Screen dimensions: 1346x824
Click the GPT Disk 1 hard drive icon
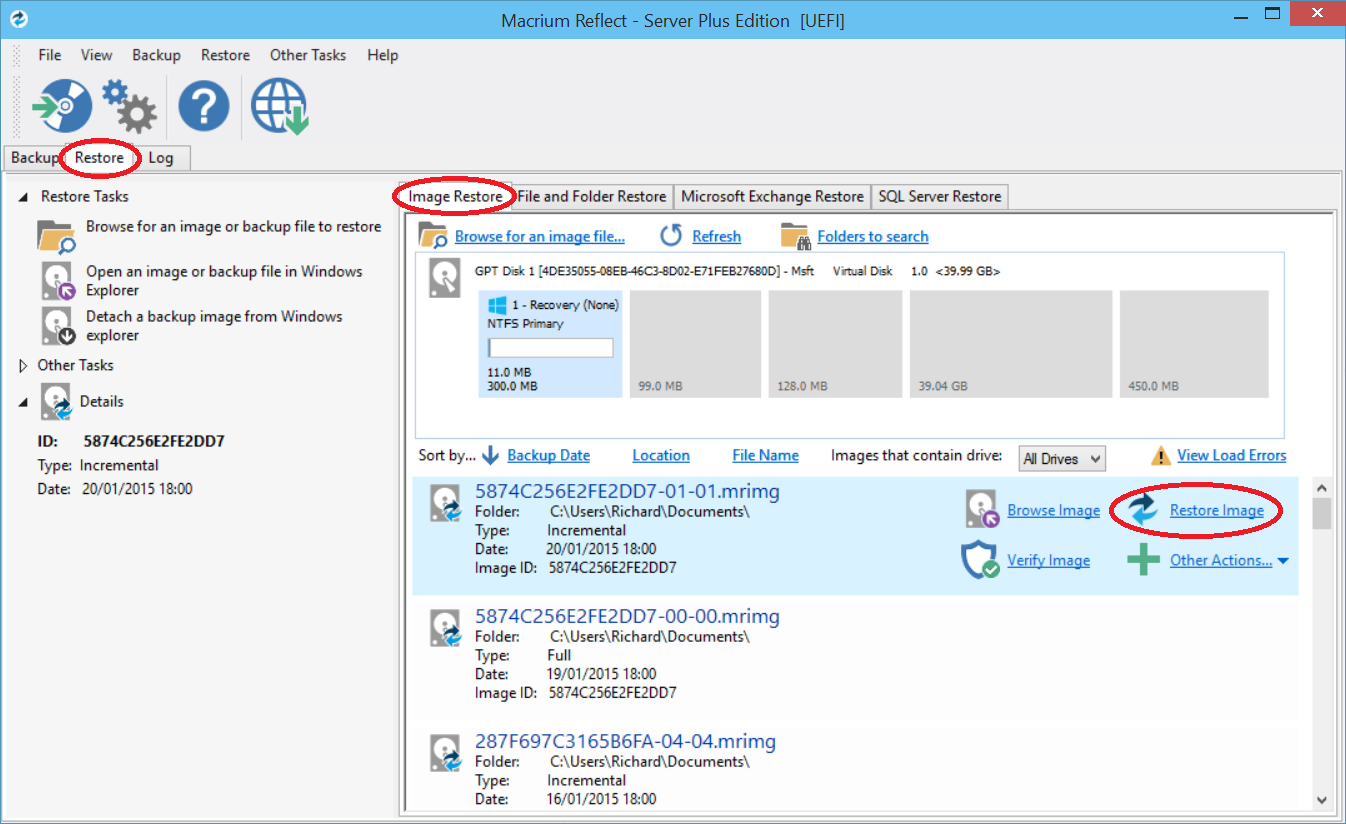point(444,278)
